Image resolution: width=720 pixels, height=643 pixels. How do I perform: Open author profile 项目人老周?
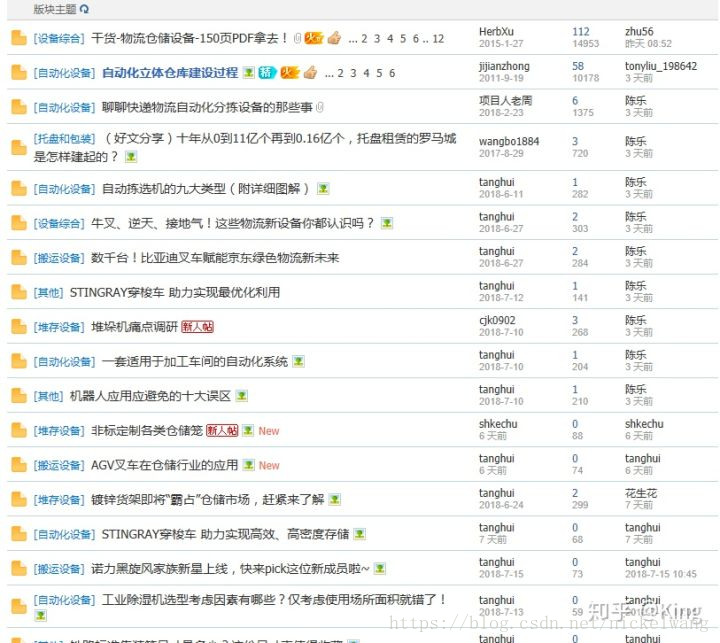(x=506, y=101)
